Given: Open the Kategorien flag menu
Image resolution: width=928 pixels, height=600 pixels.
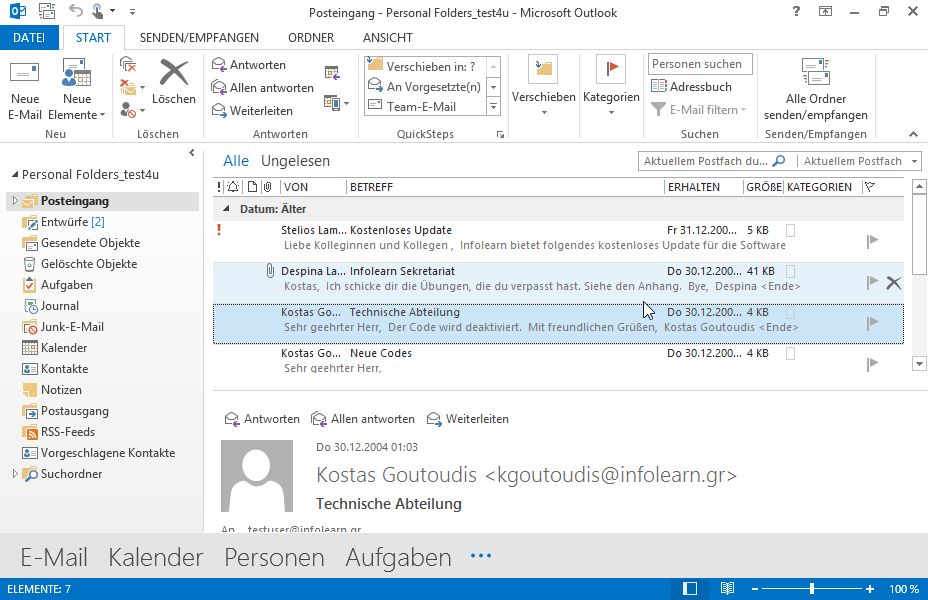Looking at the screenshot, I should (611, 86).
